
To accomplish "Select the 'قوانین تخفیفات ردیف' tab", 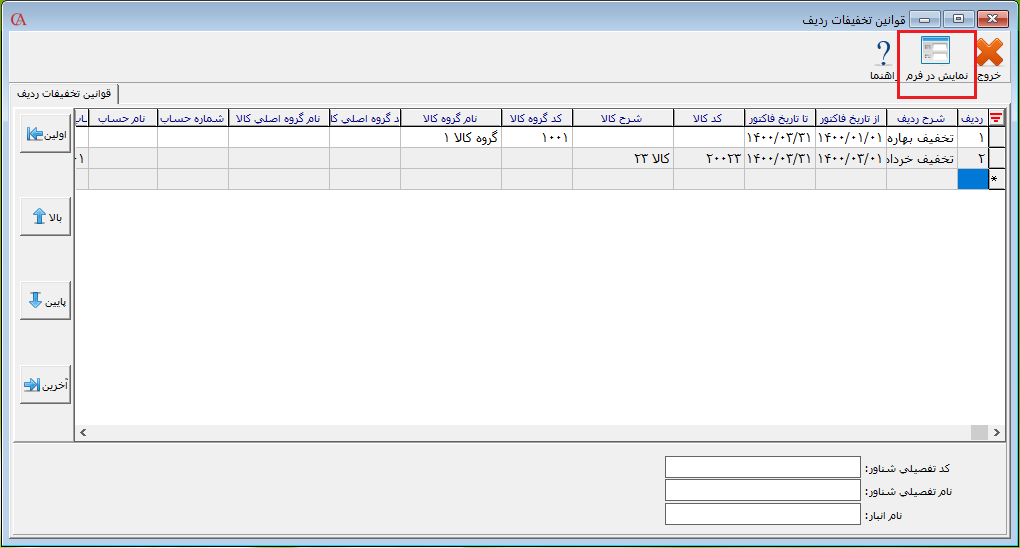I will point(61,94).
